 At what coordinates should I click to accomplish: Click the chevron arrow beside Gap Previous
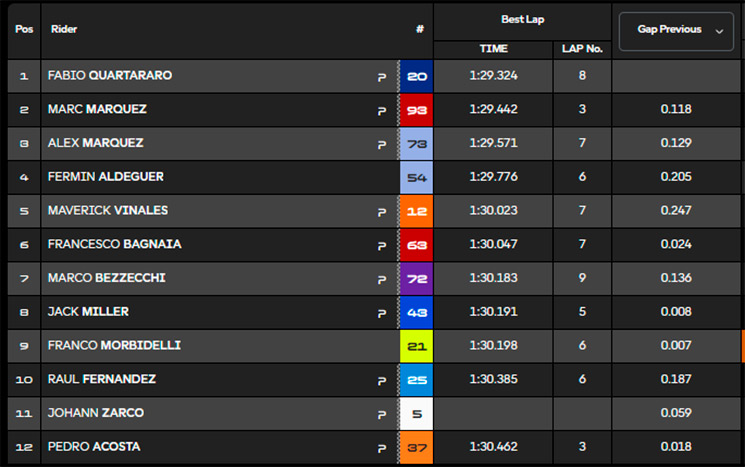(719, 31)
